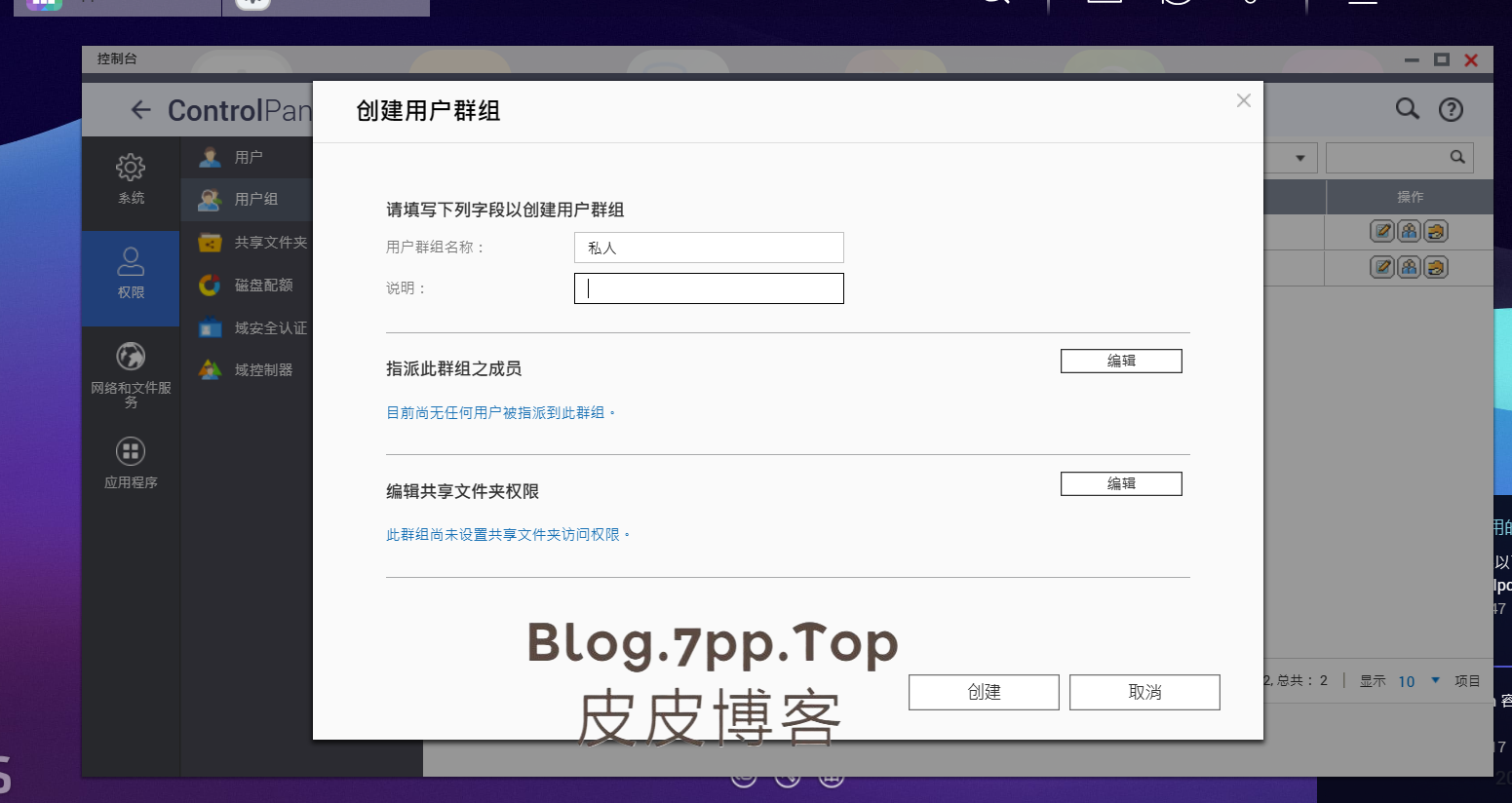
Task: Click the 取消 button
Action: 1144,692
